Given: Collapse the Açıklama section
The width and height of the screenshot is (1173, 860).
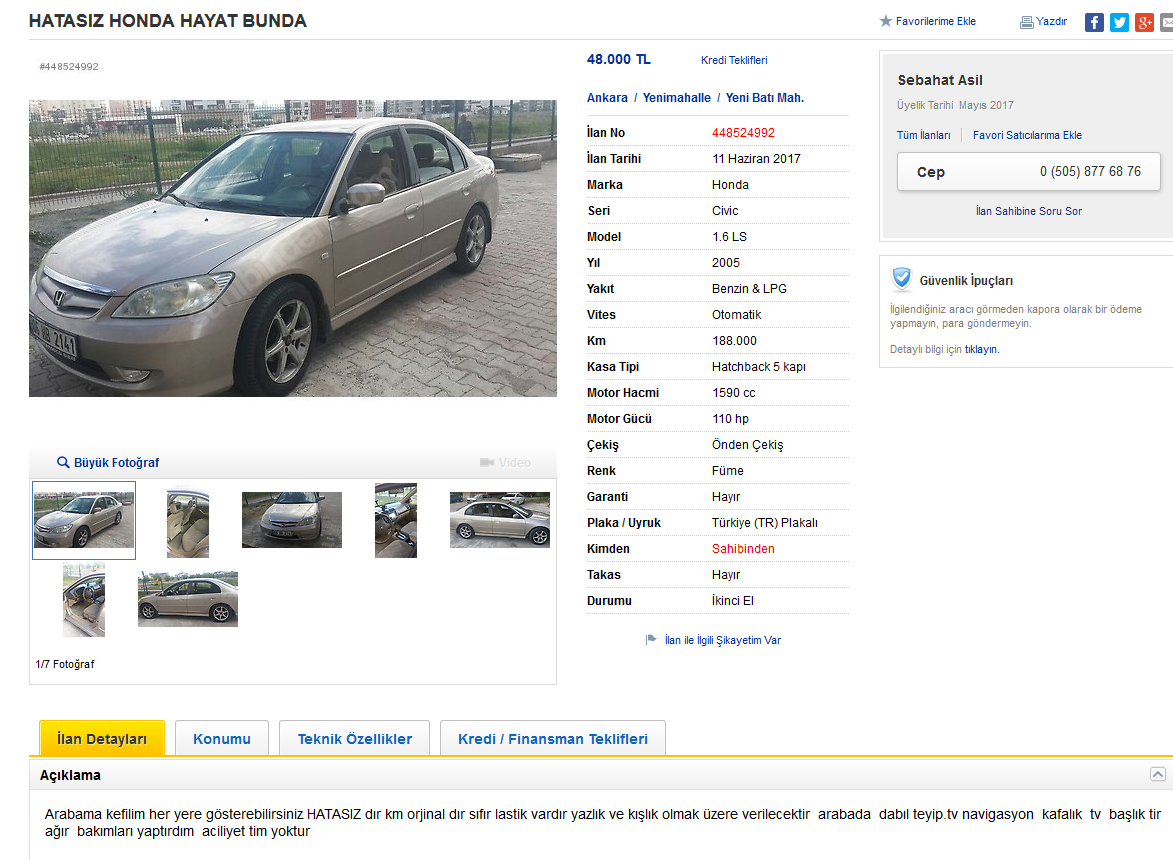Looking at the screenshot, I should coord(1157,775).
